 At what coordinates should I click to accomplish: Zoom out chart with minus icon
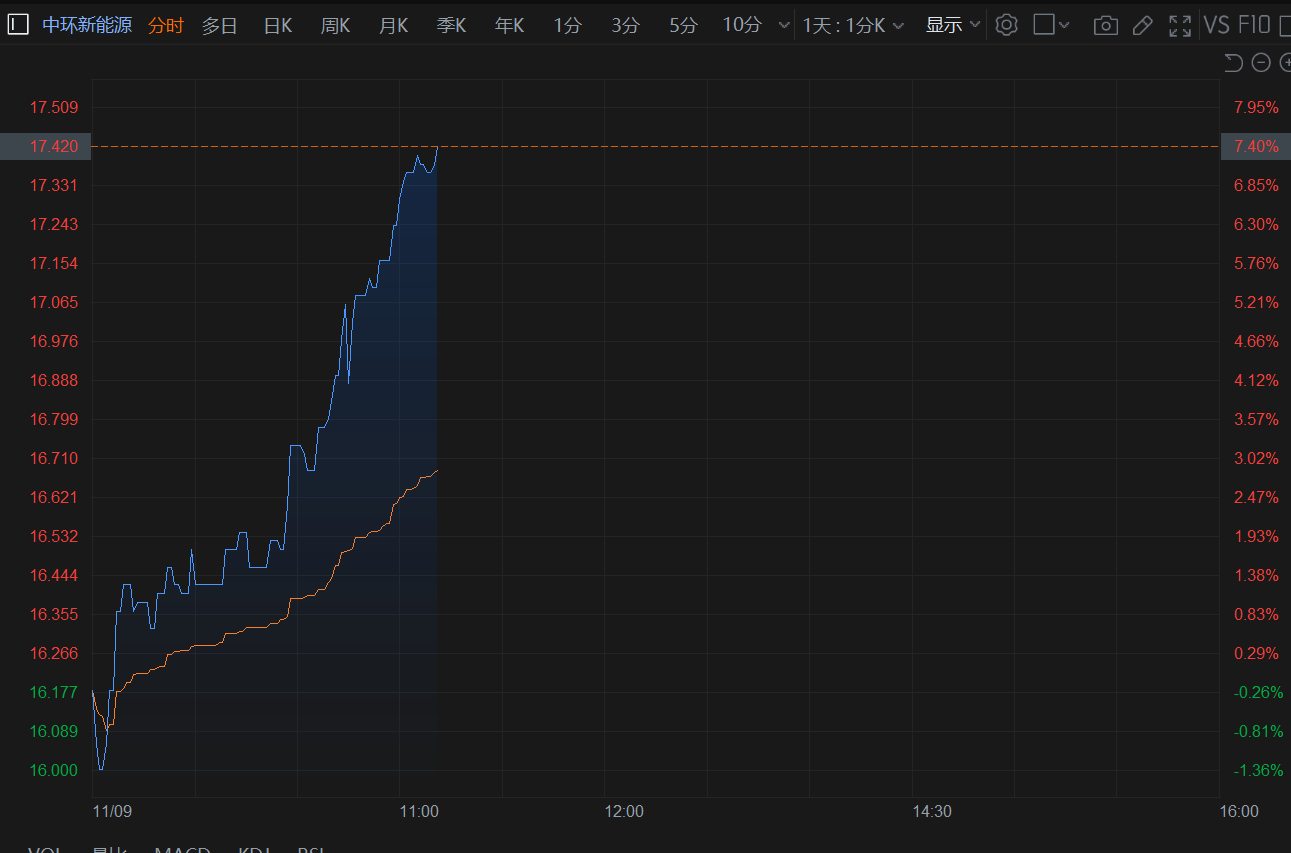coord(1261,63)
